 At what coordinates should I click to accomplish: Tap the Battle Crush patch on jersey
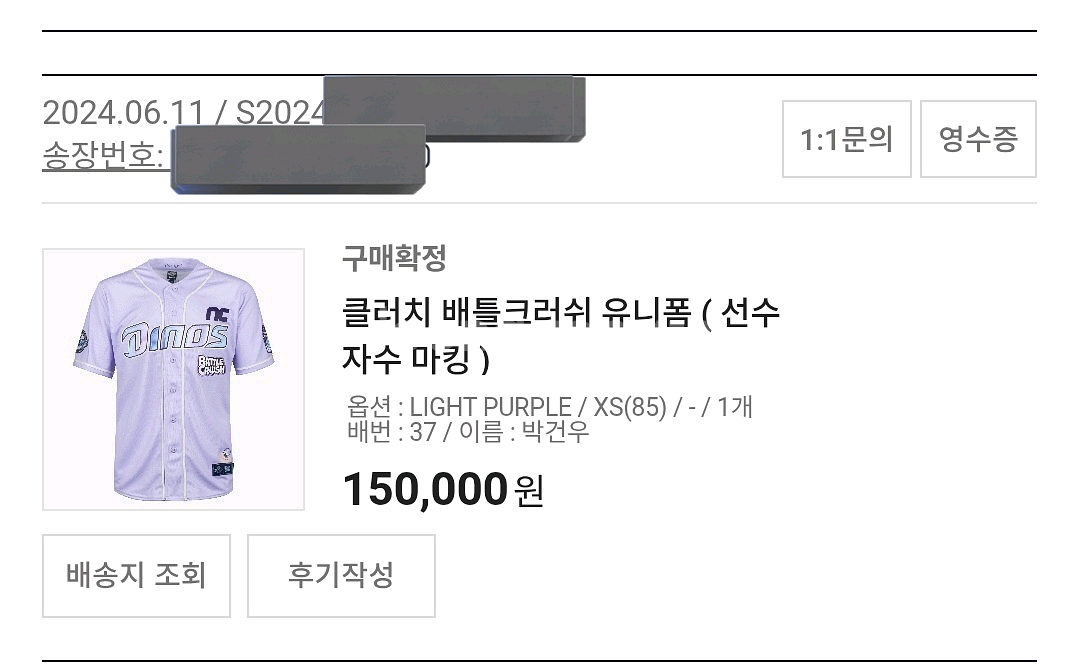[212, 365]
